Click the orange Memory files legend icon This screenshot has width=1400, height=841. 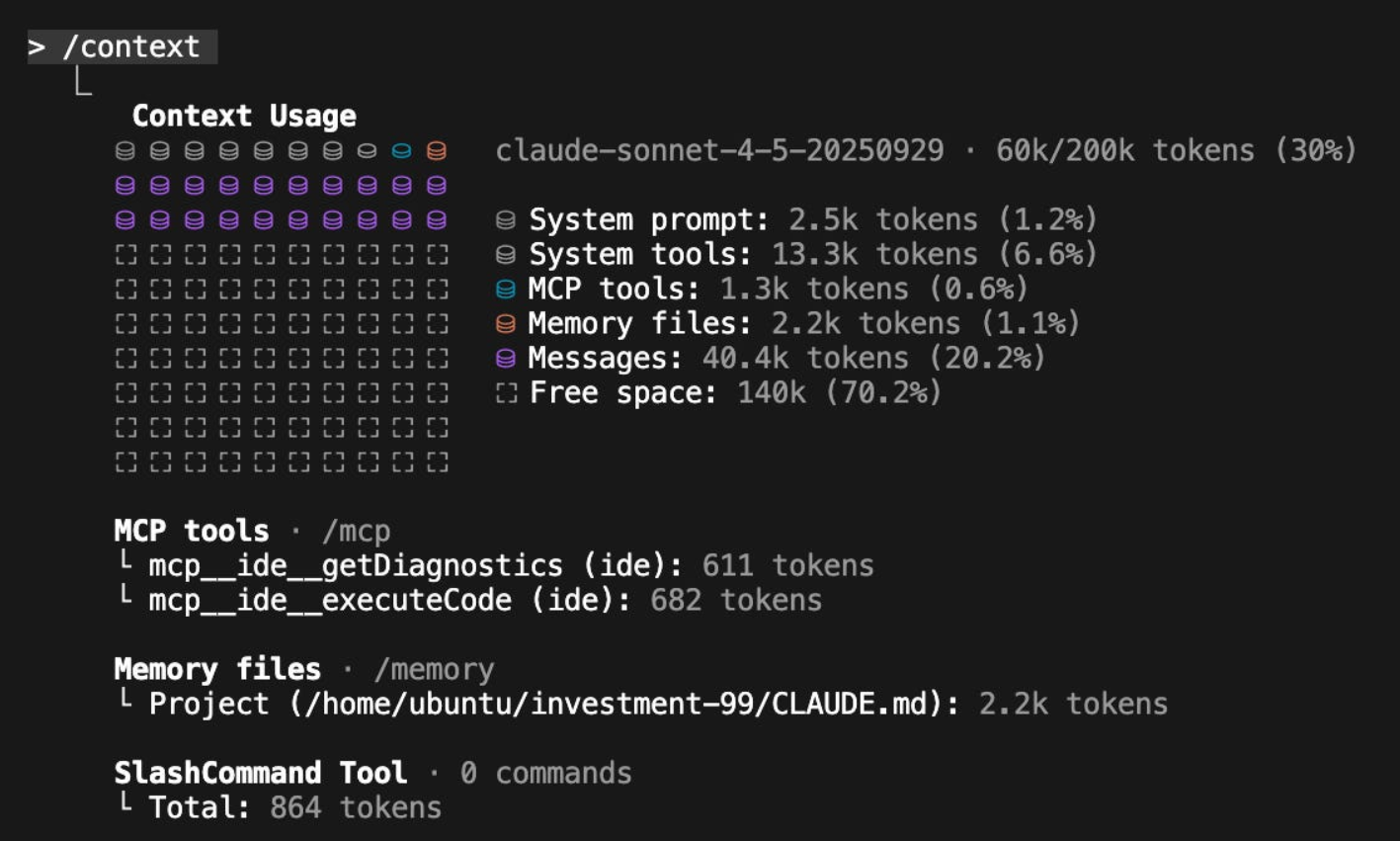506,324
